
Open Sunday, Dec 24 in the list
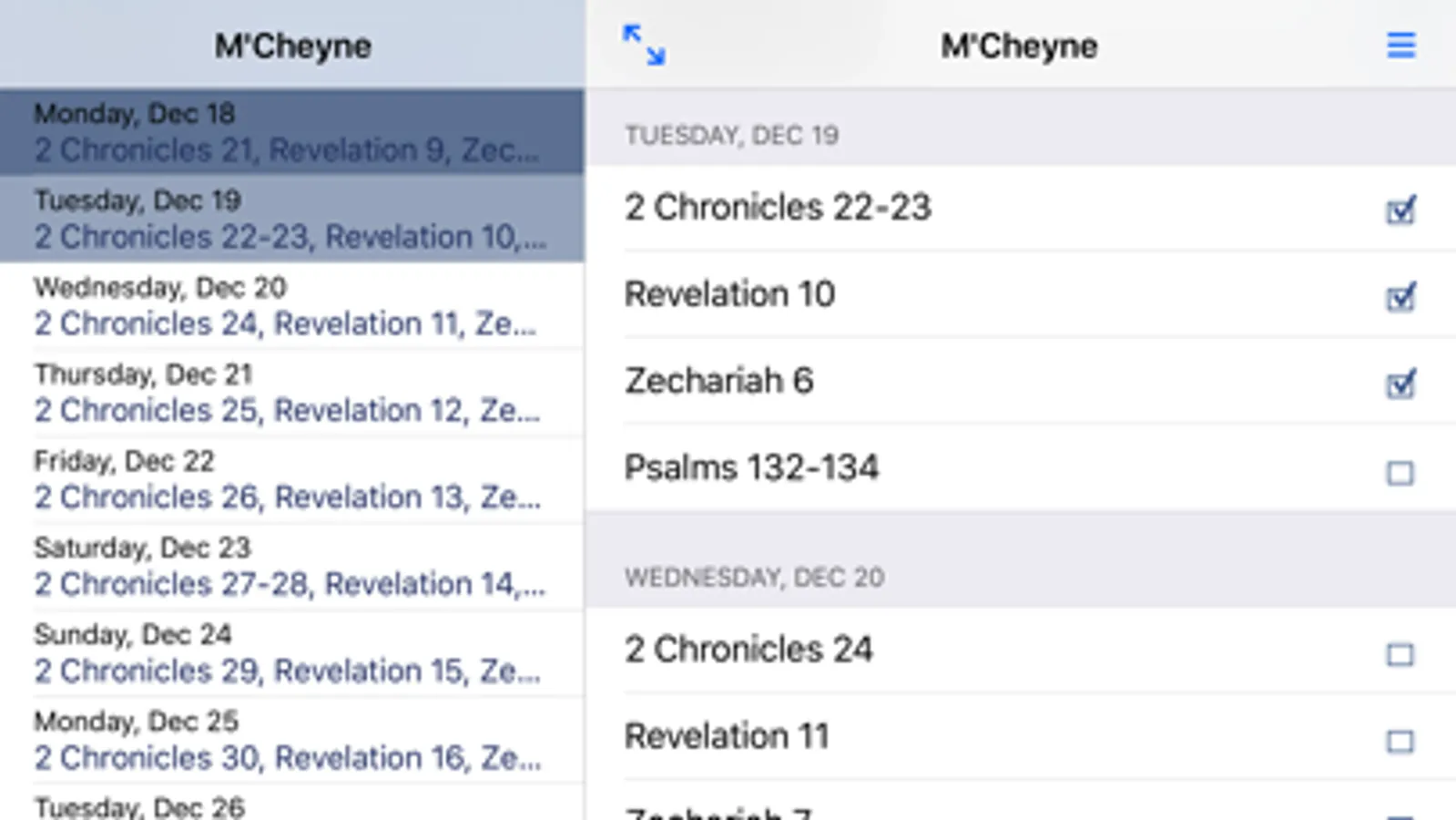[291, 653]
